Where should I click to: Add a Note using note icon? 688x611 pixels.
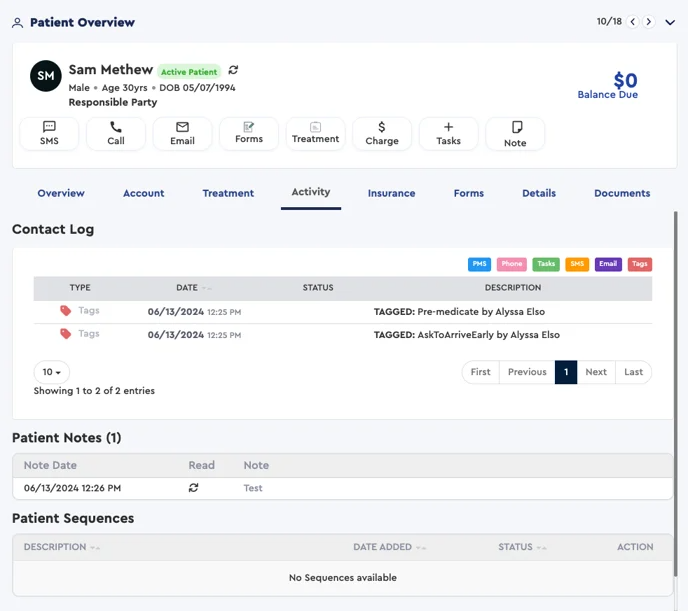tap(515, 134)
